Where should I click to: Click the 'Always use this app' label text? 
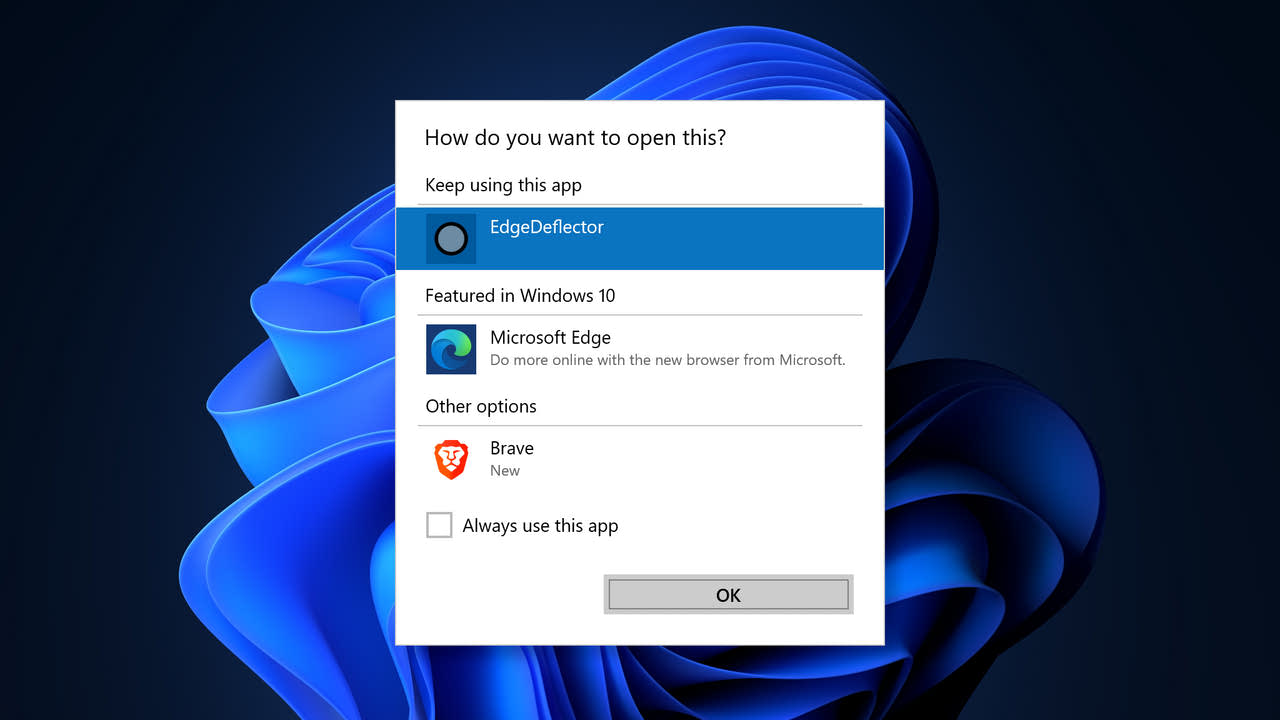(540, 526)
